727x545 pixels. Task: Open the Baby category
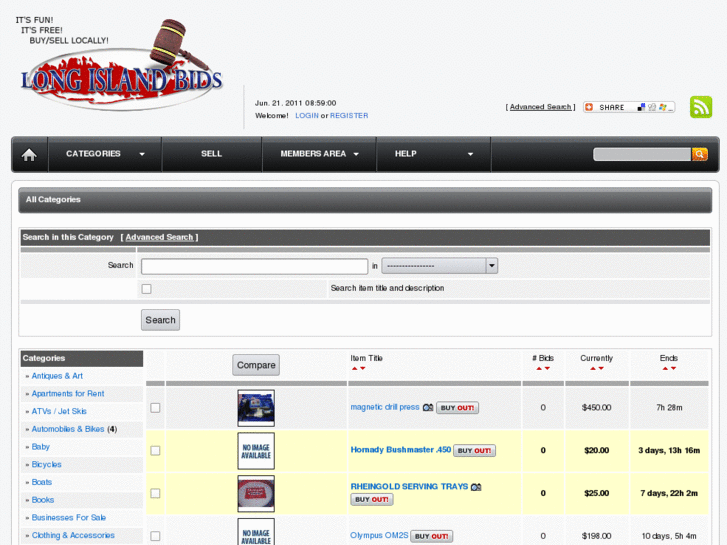(40, 447)
